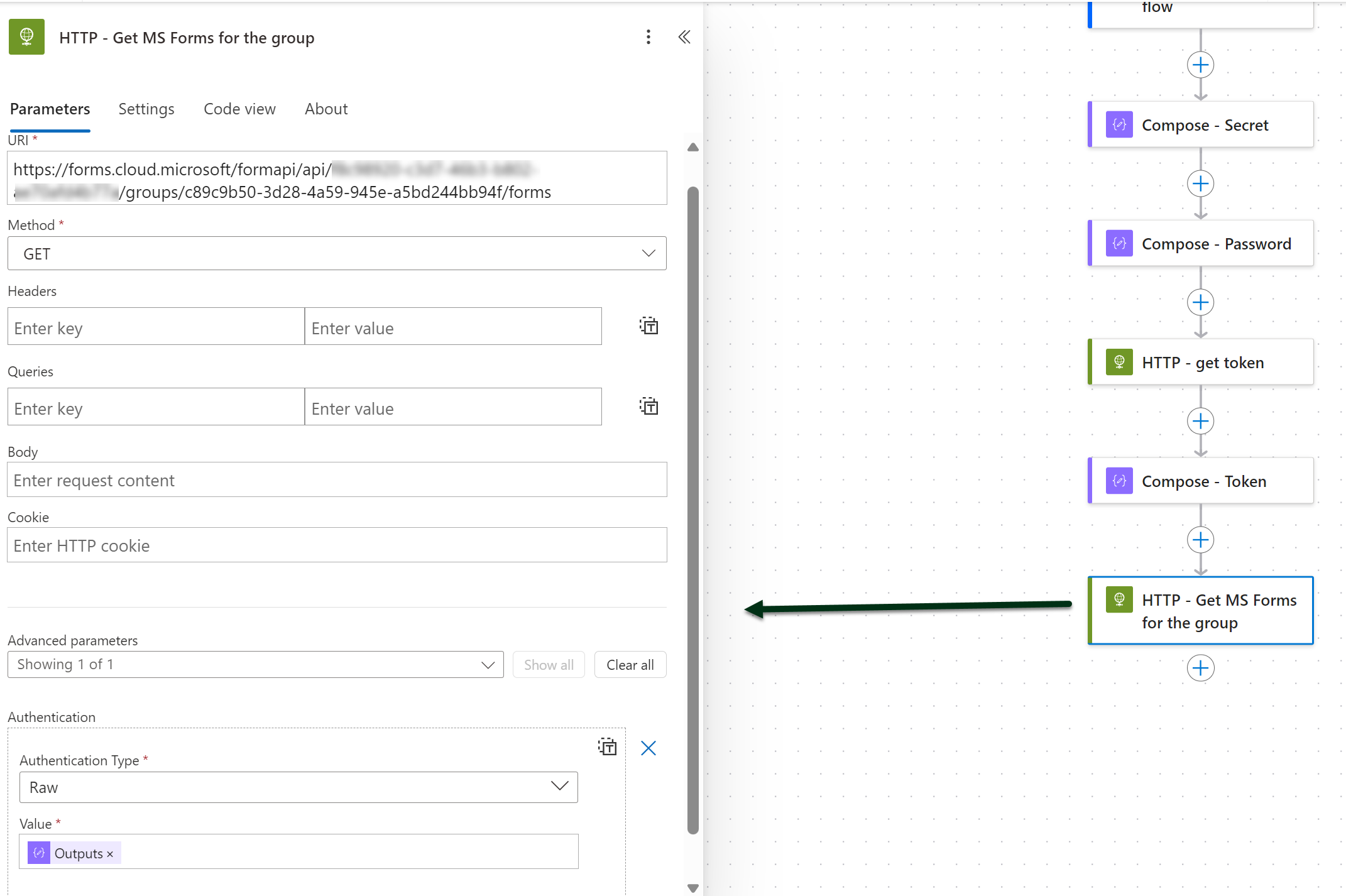Expand the Advanced parameters dropdown
This screenshot has width=1346, height=896.
click(x=255, y=665)
